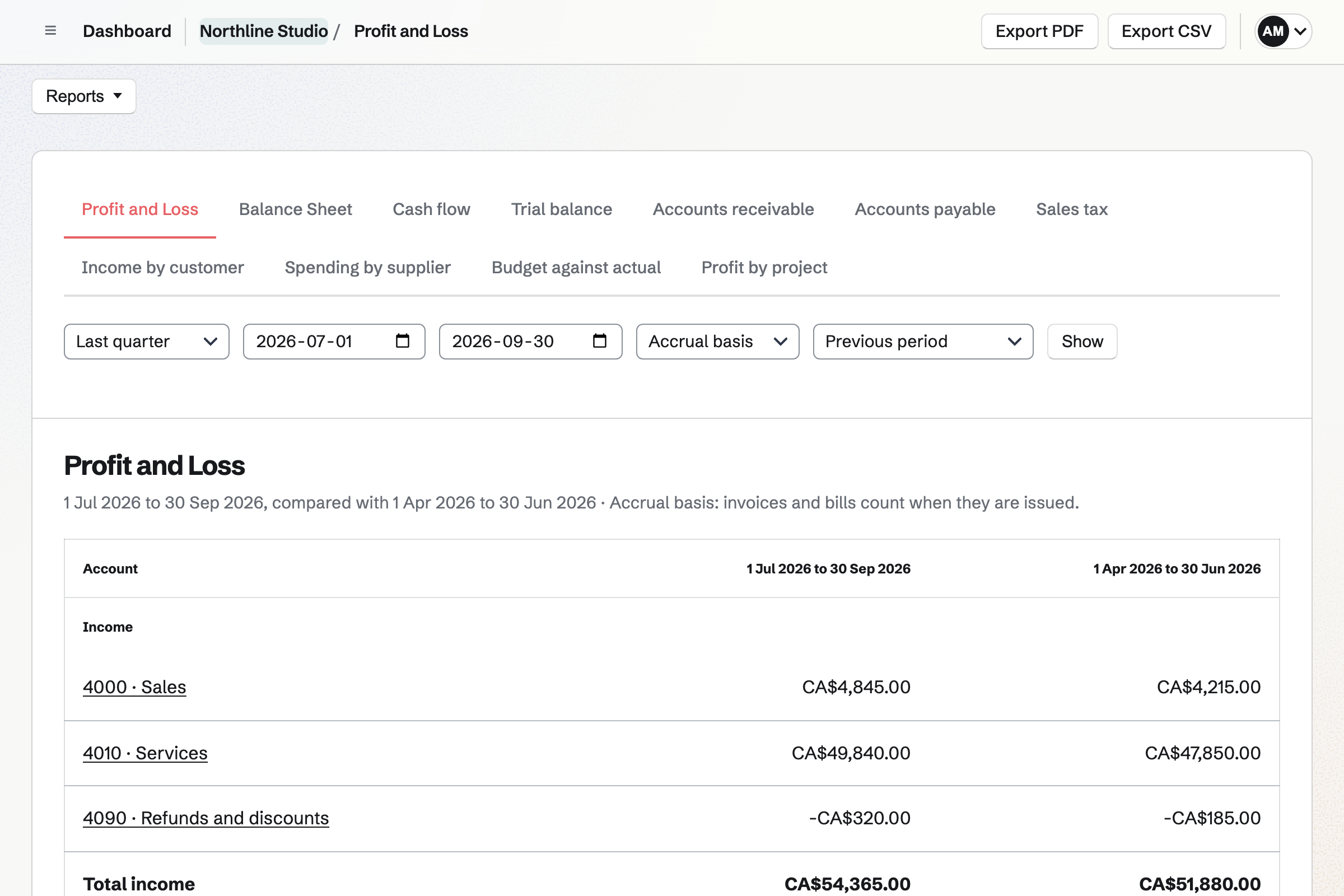
Task: Open the Accrual basis dropdown
Action: pos(718,342)
